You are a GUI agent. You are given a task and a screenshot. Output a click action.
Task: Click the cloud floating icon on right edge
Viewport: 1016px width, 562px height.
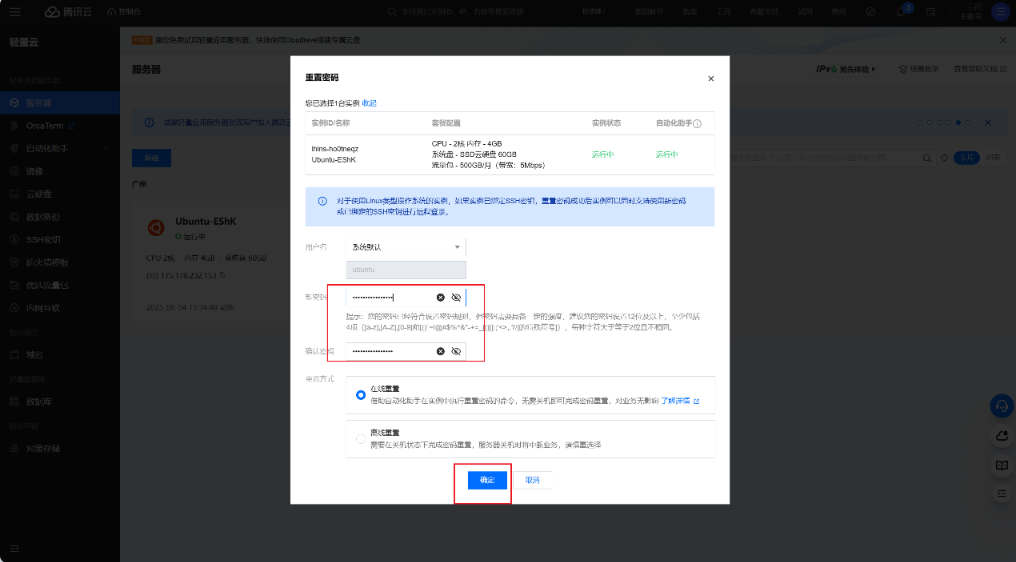(x=1002, y=436)
